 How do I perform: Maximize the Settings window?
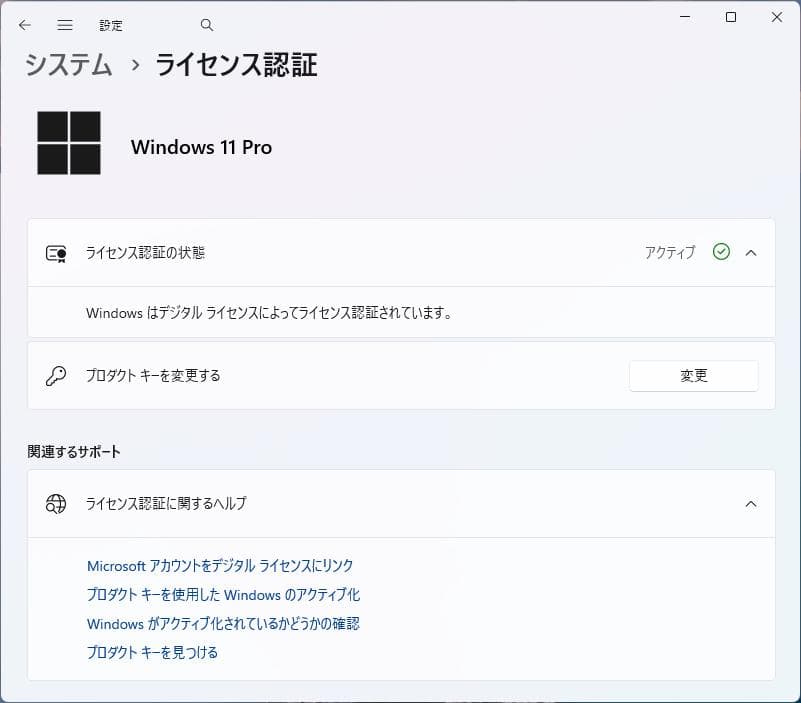[731, 17]
